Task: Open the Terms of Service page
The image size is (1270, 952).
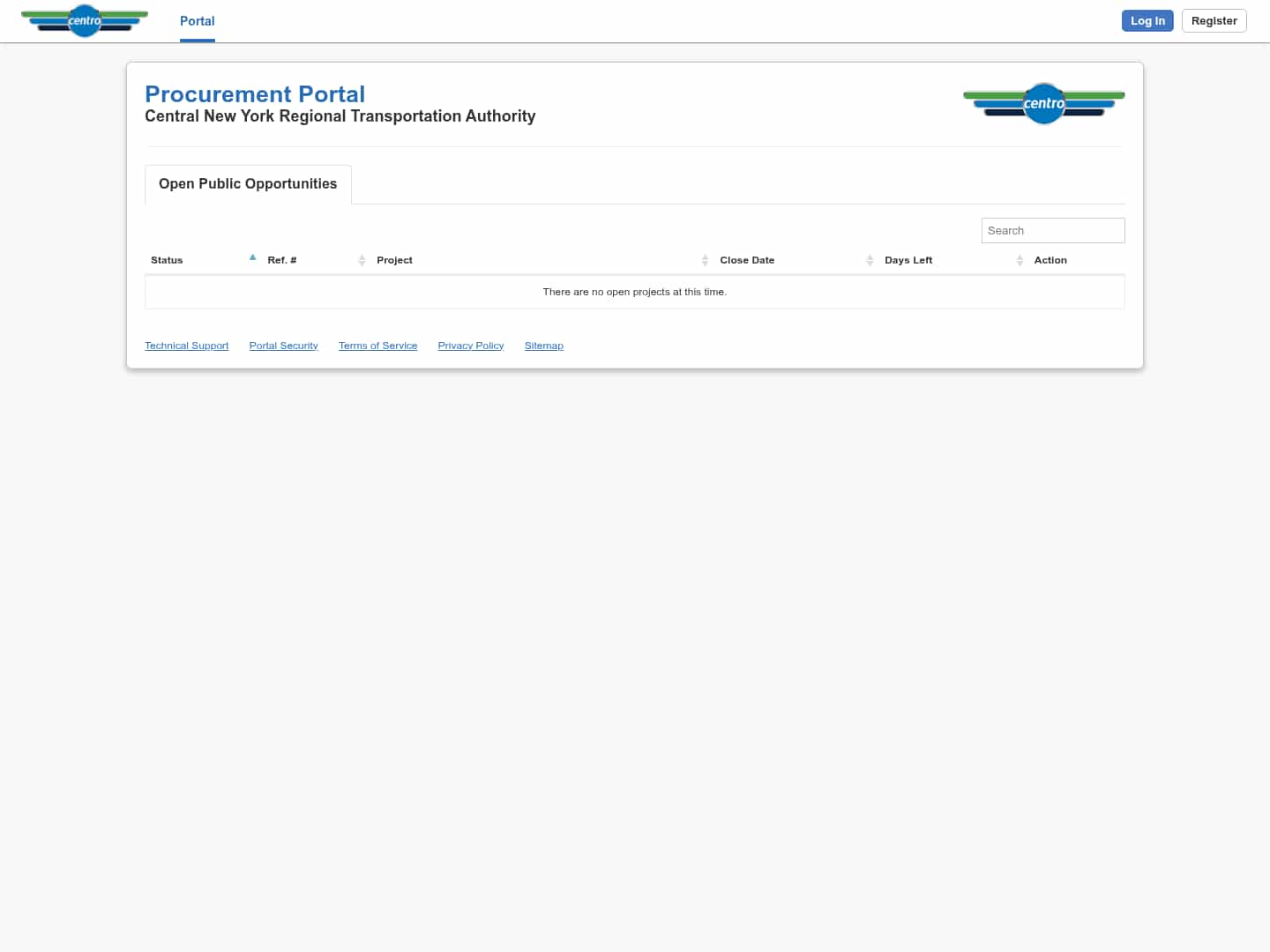Action: 377,346
